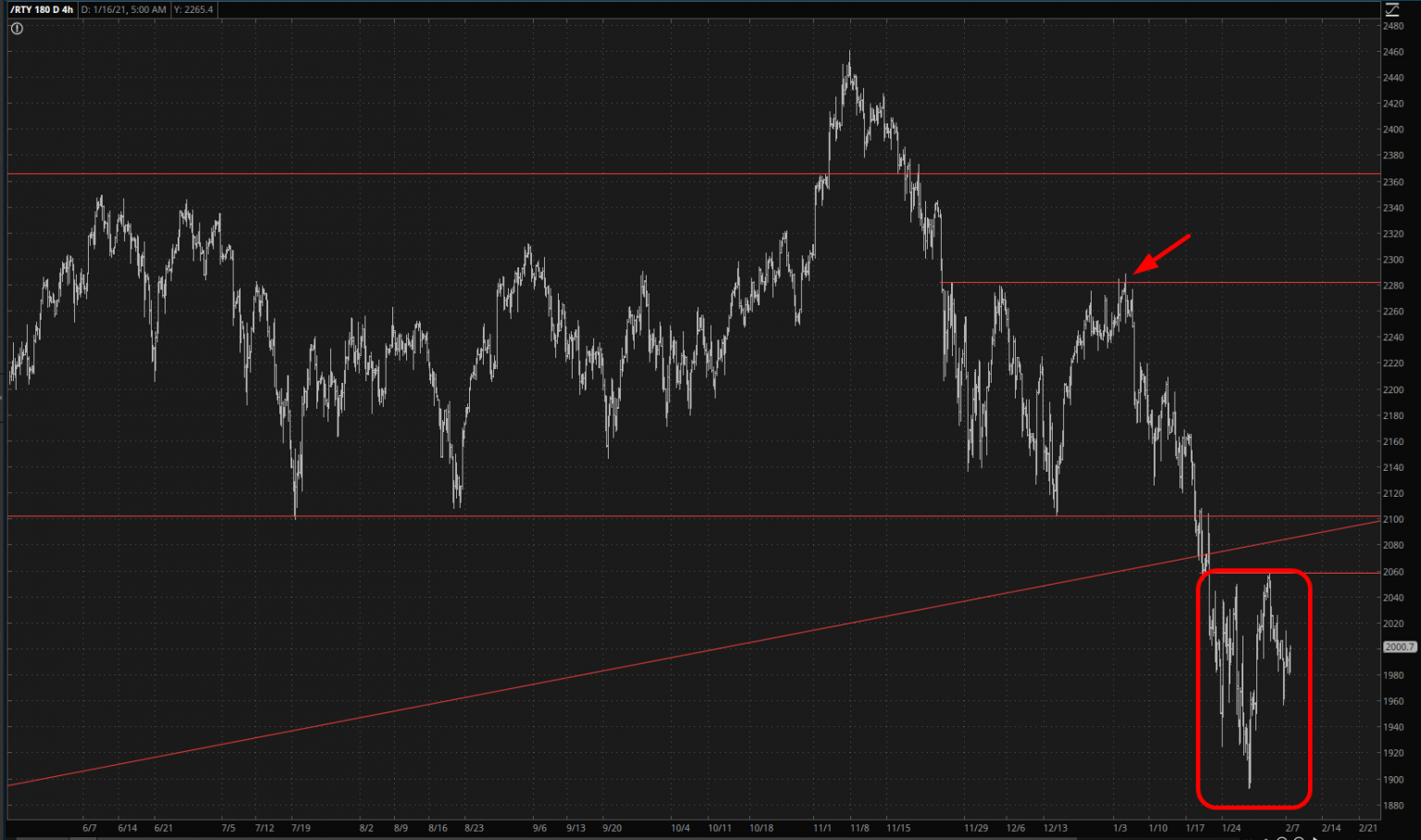
Task: Click the 2400 price axis label
Action: pyautogui.click(x=1393, y=130)
